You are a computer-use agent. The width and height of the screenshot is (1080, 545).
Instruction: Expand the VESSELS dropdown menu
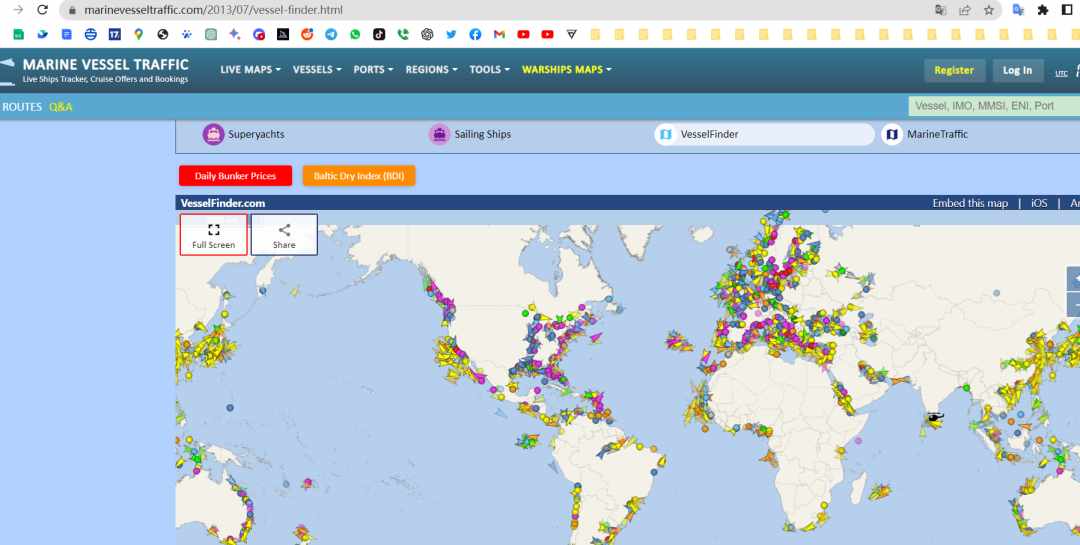[318, 70]
